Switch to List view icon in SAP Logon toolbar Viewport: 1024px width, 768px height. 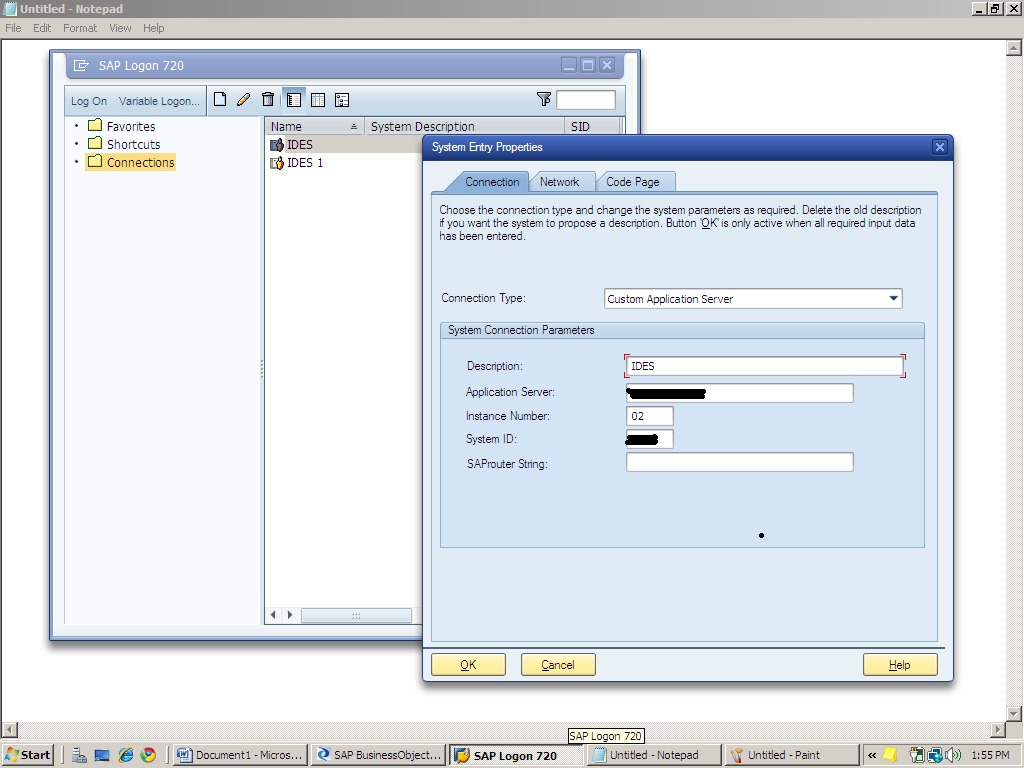(318, 100)
